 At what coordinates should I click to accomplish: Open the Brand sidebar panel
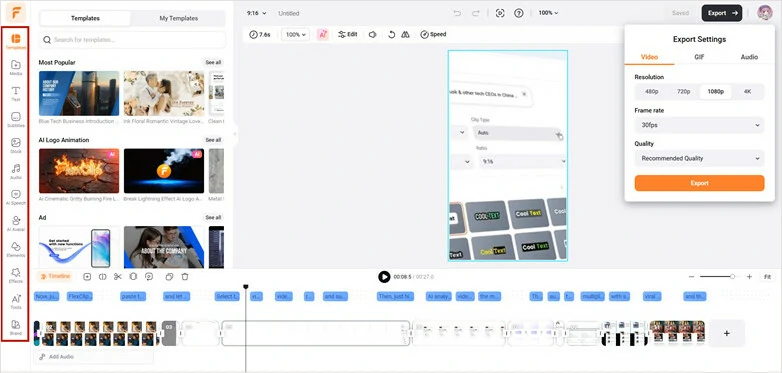(x=15, y=327)
